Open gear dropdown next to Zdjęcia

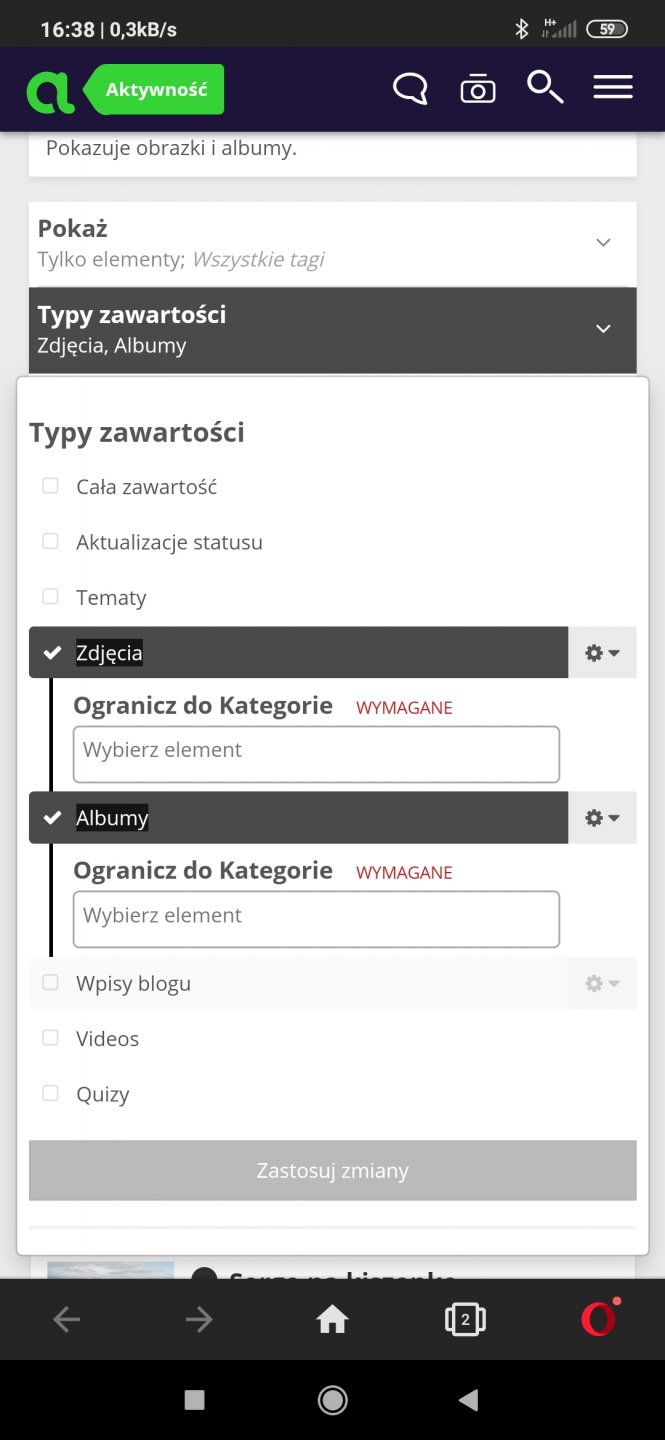pyautogui.click(x=602, y=653)
